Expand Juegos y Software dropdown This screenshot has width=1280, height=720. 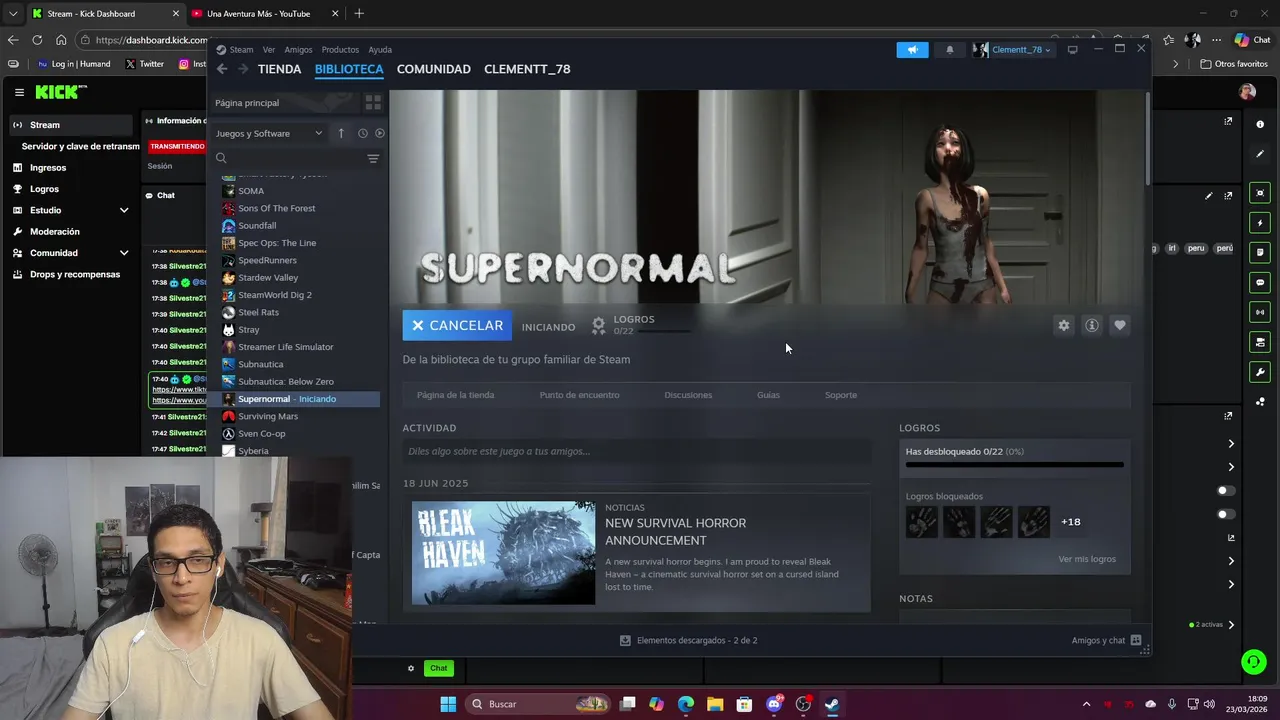268,133
